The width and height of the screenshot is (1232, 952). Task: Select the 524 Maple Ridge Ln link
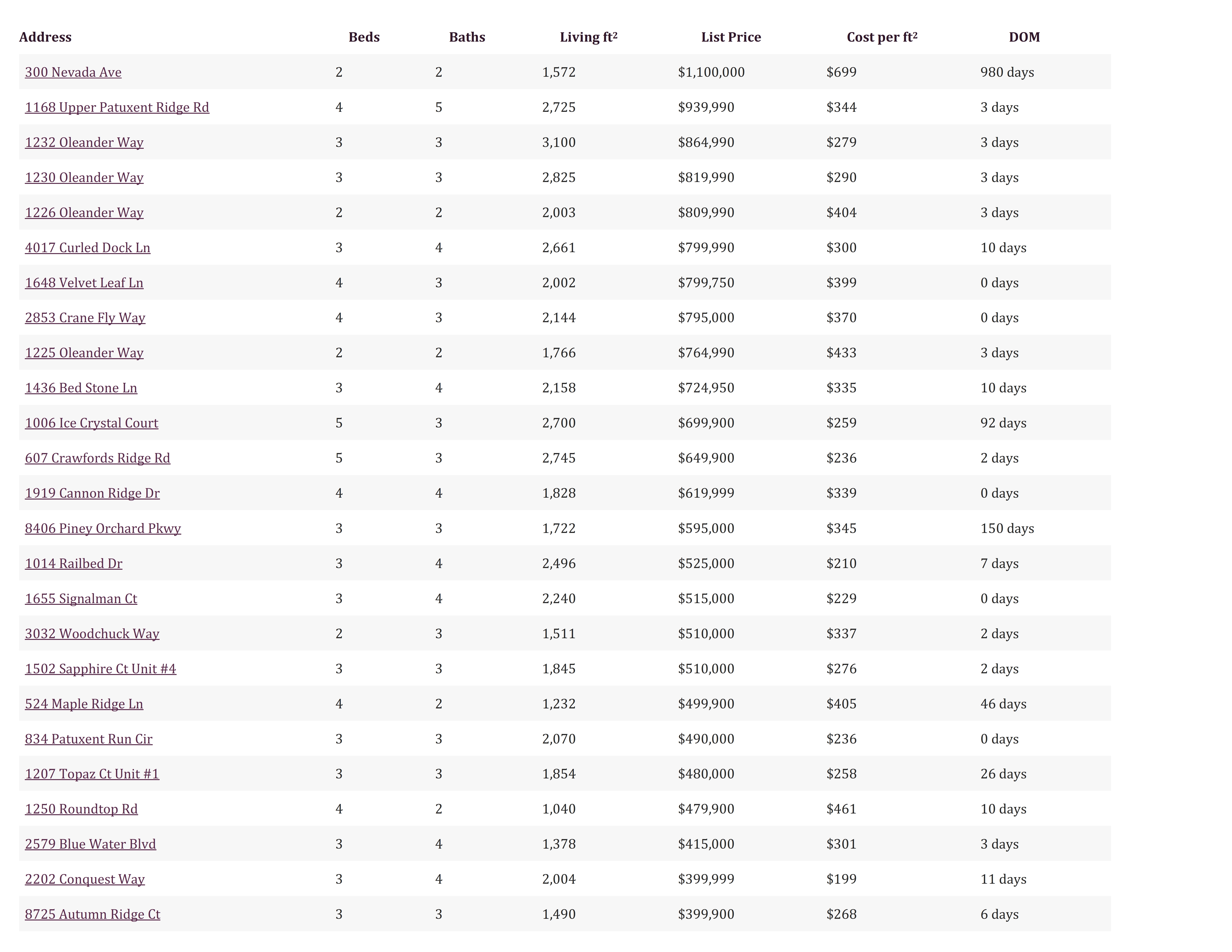tap(84, 704)
